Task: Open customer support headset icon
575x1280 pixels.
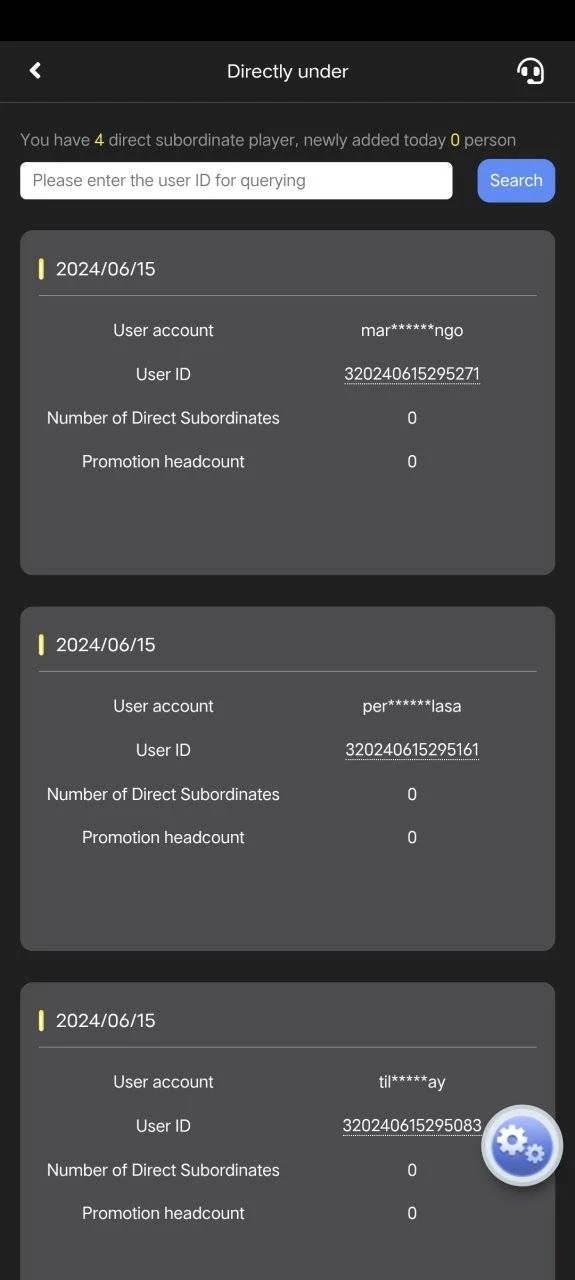Action: point(530,70)
